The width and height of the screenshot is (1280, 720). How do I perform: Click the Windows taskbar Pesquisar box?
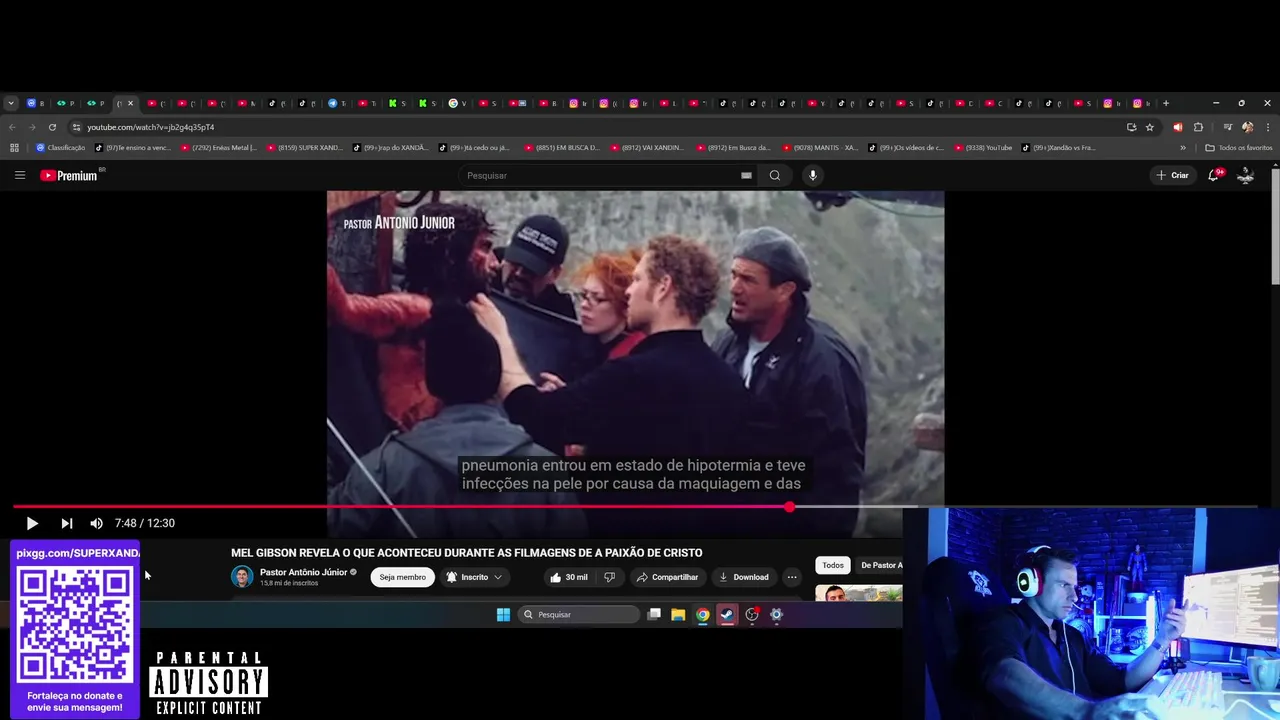coord(578,615)
